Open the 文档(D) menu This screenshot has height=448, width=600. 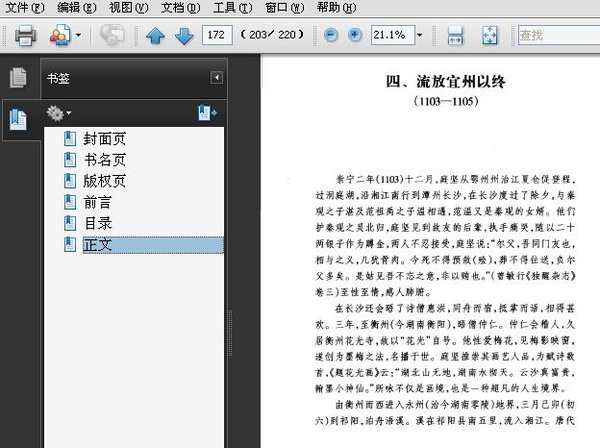pyautogui.click(x=180, y=7)
